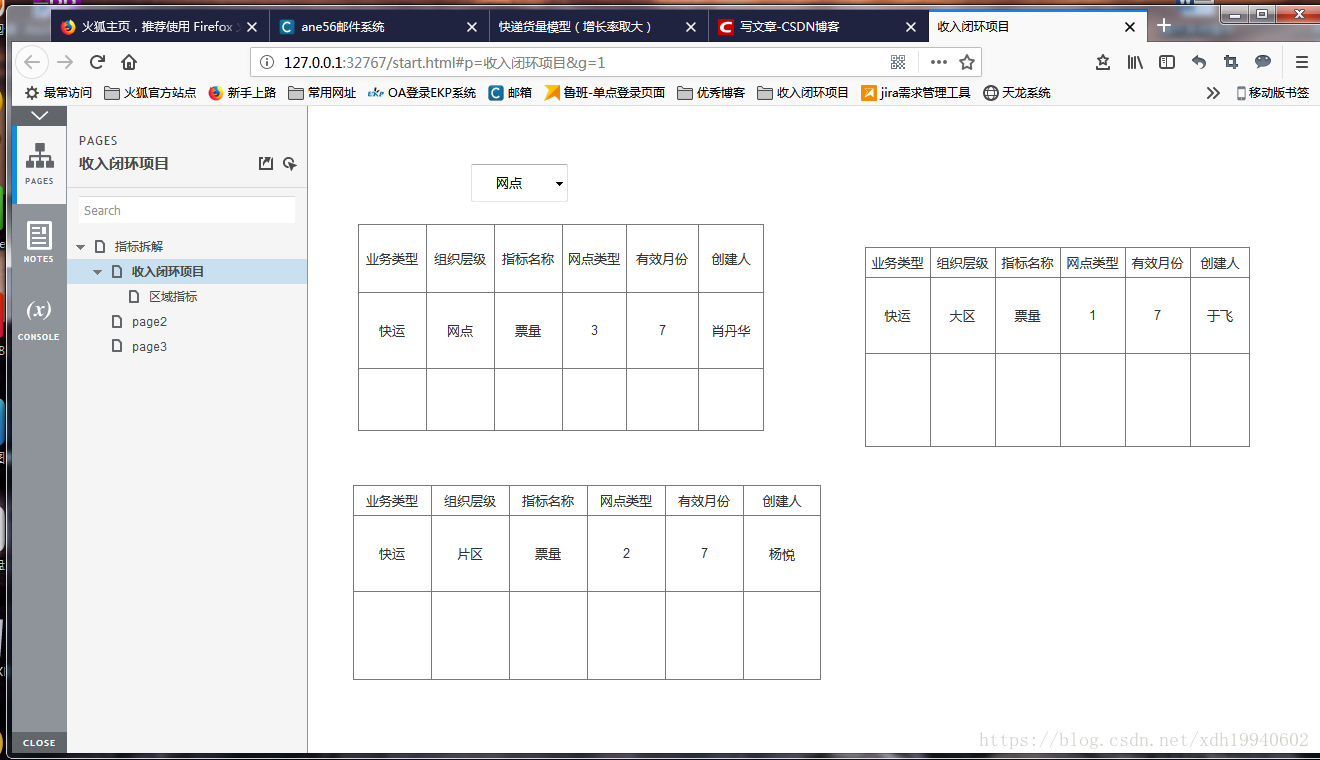
Task: Open page2 in the tree
Action: click(149, 322)
